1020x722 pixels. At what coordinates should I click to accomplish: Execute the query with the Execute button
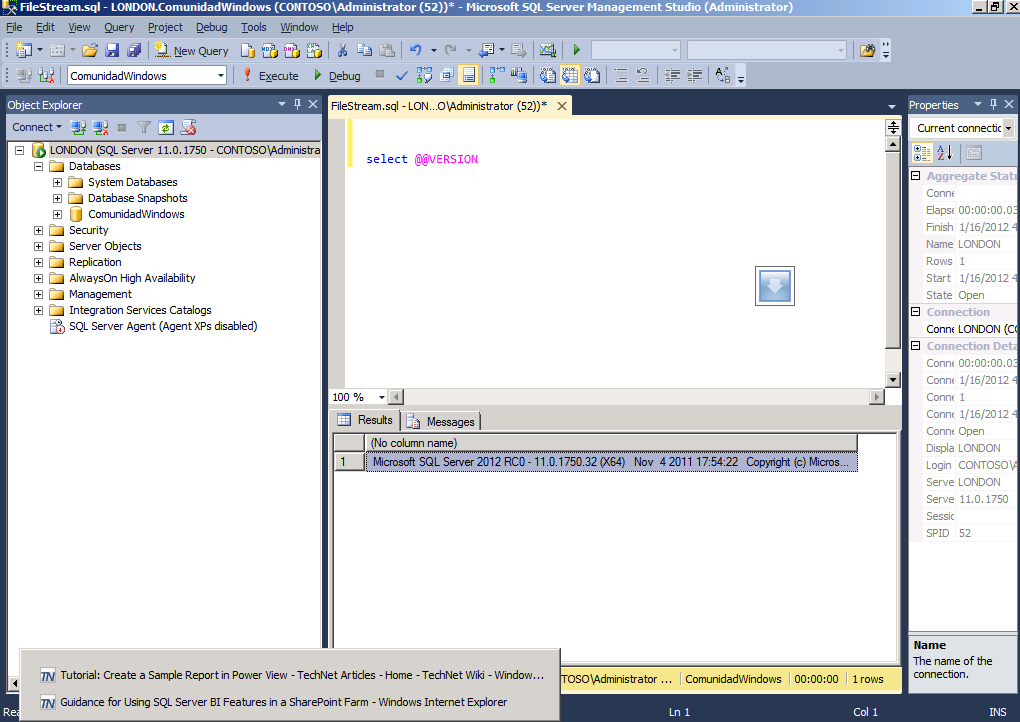coord(271,75)
